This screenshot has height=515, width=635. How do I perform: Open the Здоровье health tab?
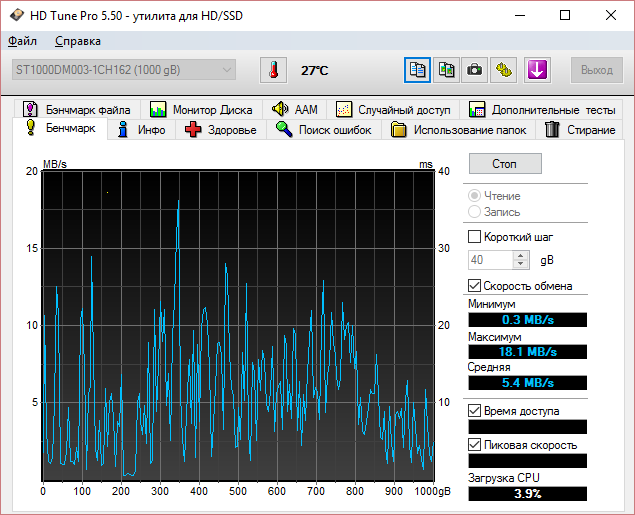pyautogui.click(x=220, y=130)
